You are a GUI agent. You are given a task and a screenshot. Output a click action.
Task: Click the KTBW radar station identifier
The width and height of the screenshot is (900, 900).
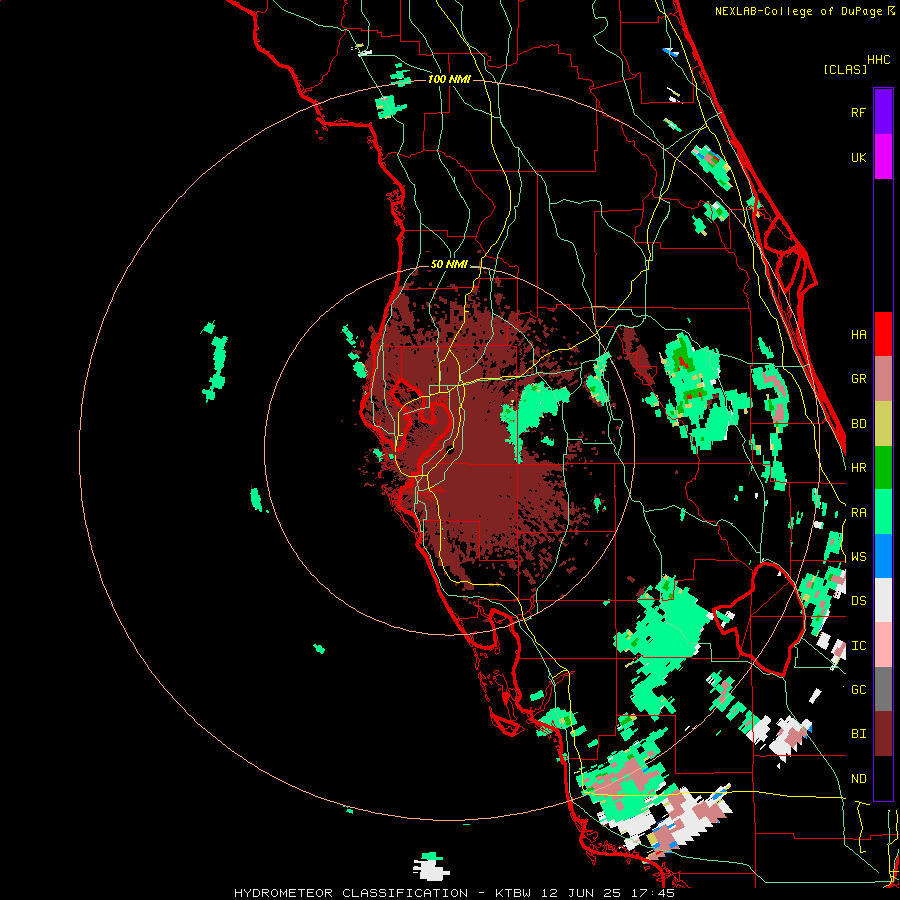pyautogui.click(x=514, y=893)
